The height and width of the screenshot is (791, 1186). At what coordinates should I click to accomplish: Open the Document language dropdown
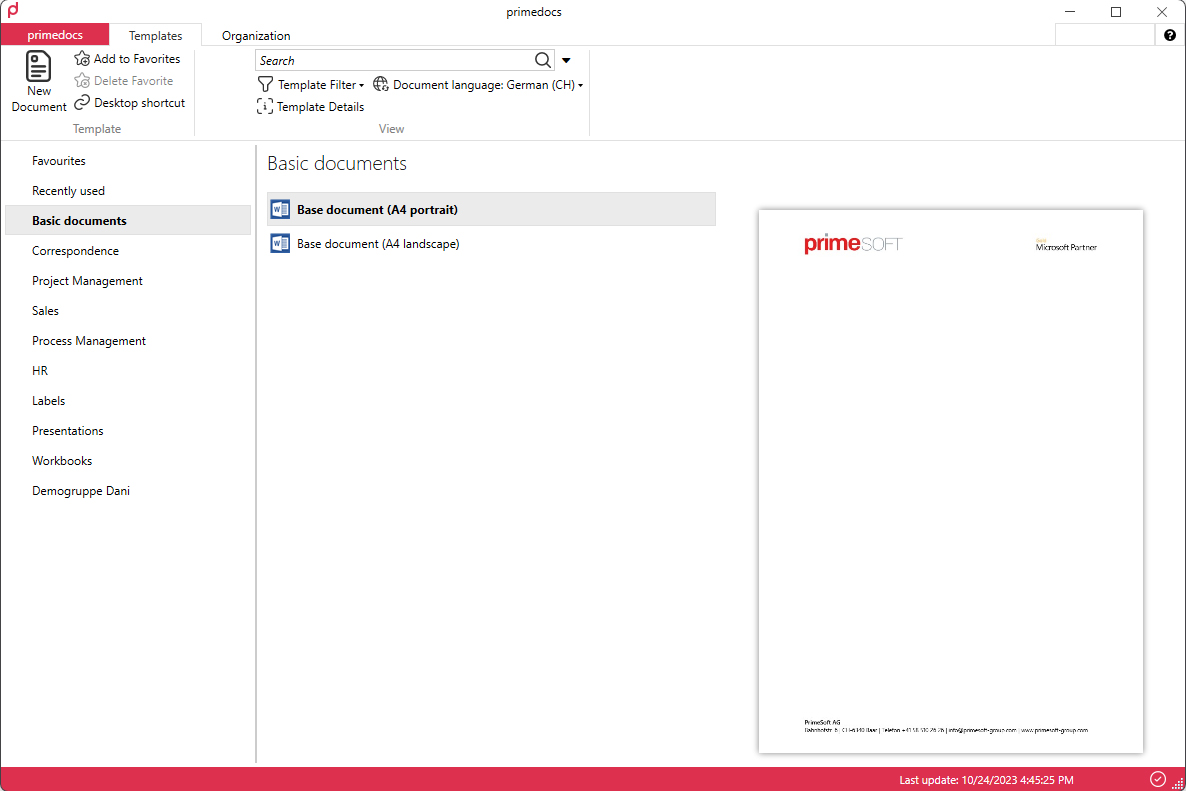coord(580,84)
